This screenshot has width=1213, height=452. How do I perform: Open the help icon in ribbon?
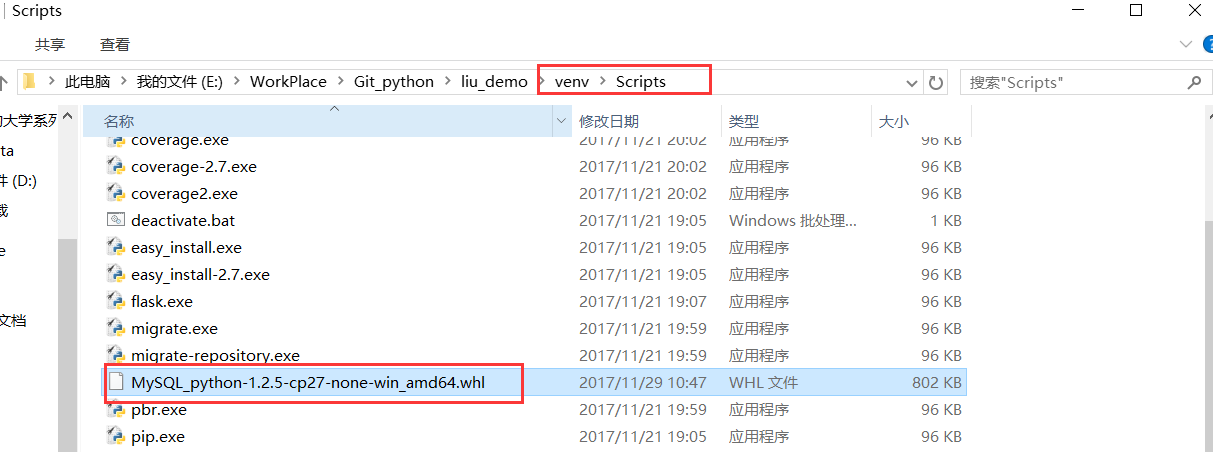point(1207,44)
